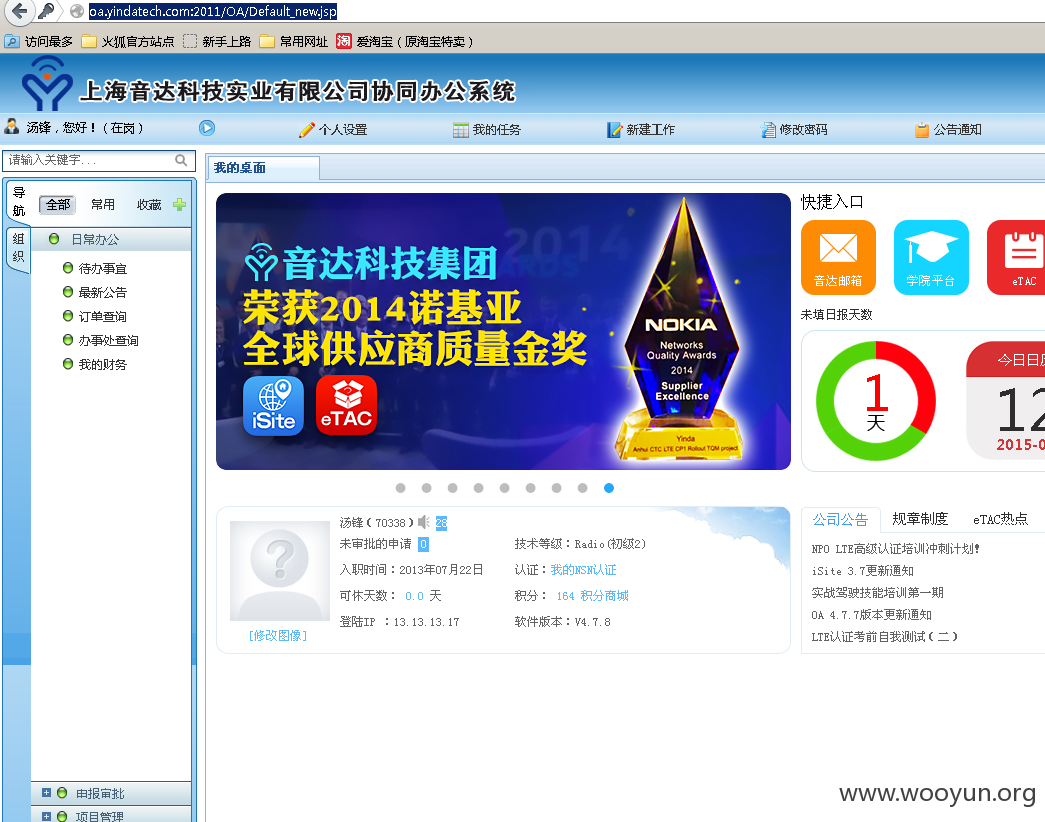Open NPO LTE高级认证培训冲刺计划 announcement
Screen dimensions: 1045x822
[895, 549]
